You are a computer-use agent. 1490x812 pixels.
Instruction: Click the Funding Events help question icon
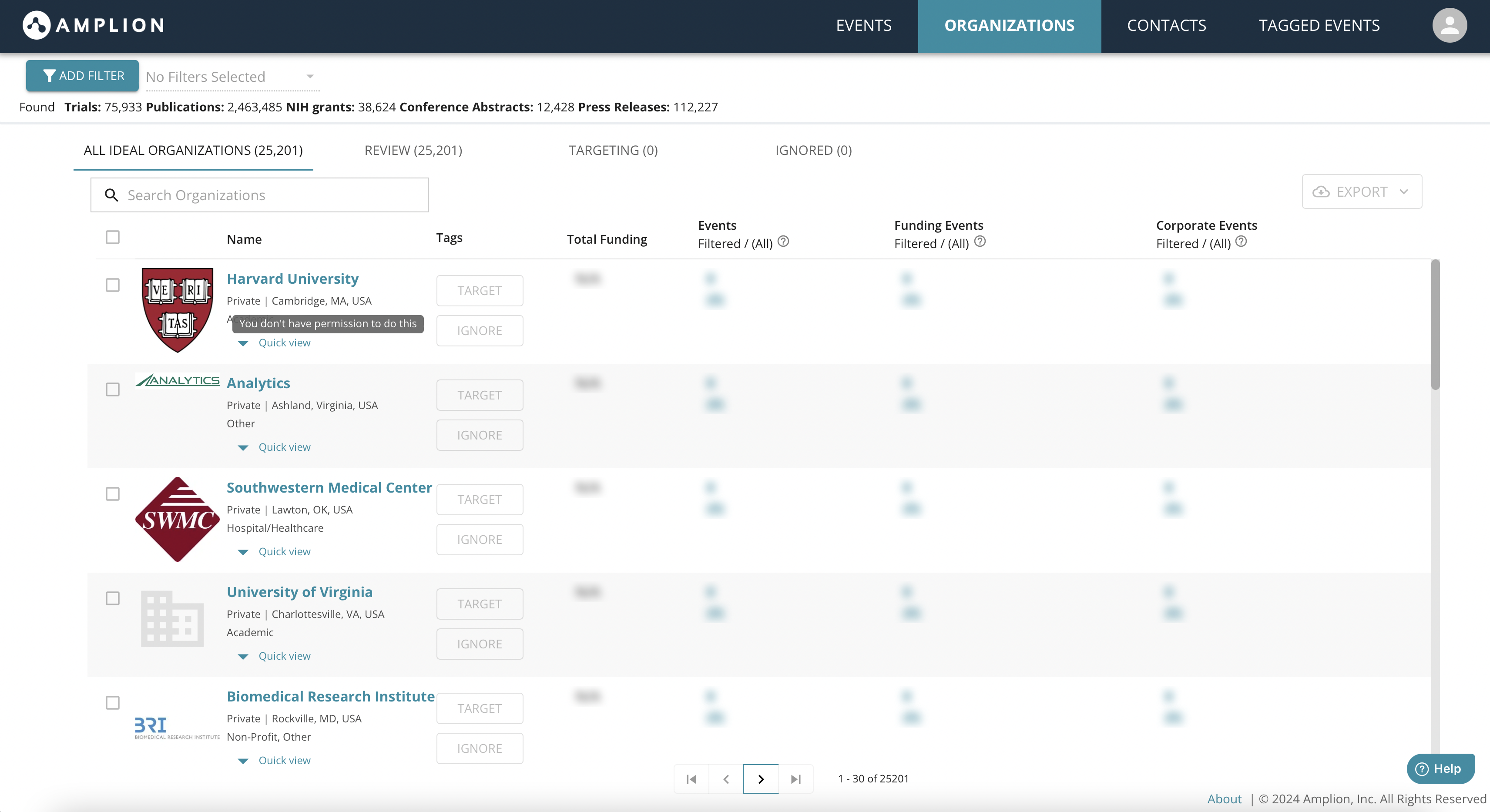click(x=980, y=242)
